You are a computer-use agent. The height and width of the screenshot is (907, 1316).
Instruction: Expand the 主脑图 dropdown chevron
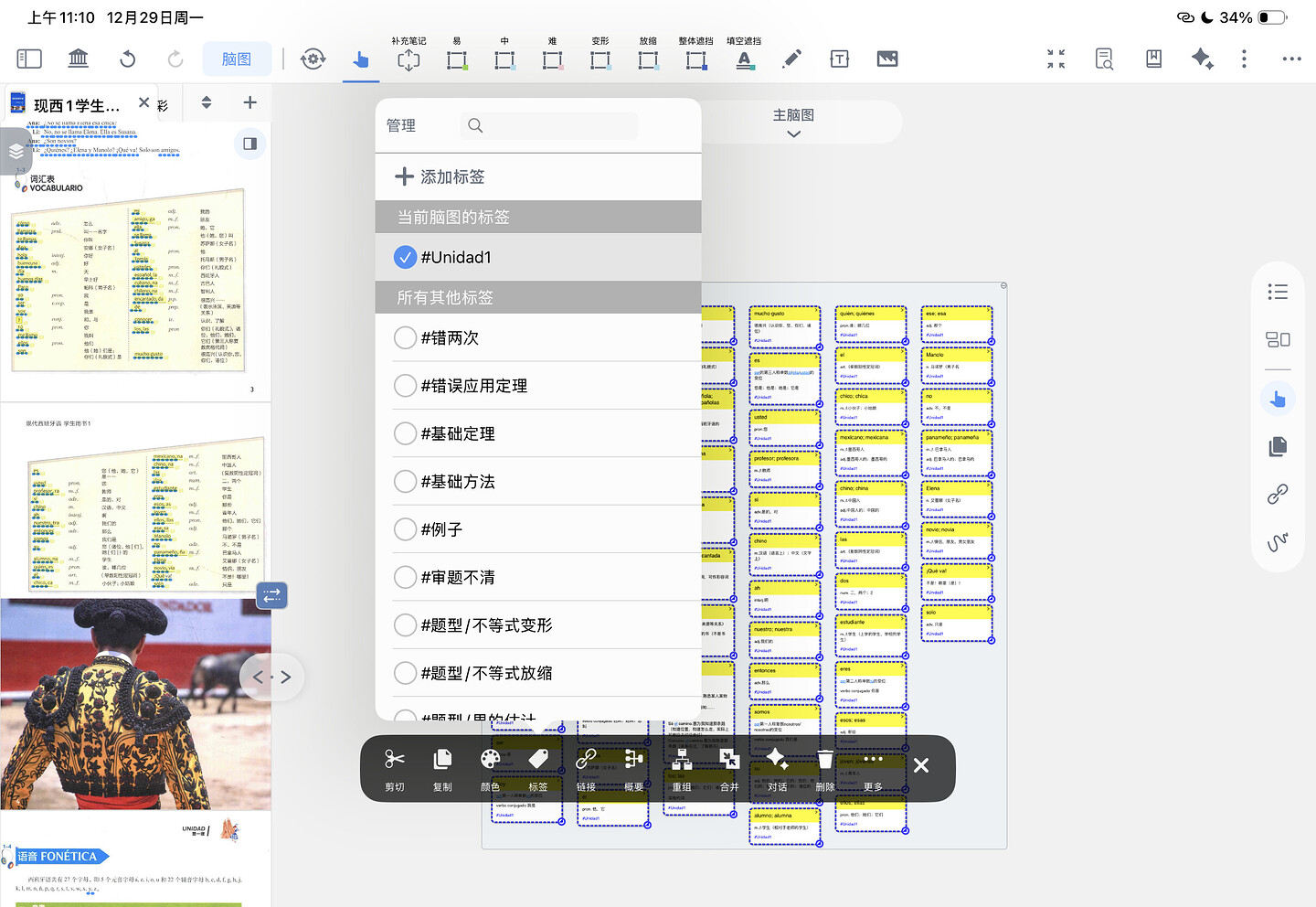point(793,134)
